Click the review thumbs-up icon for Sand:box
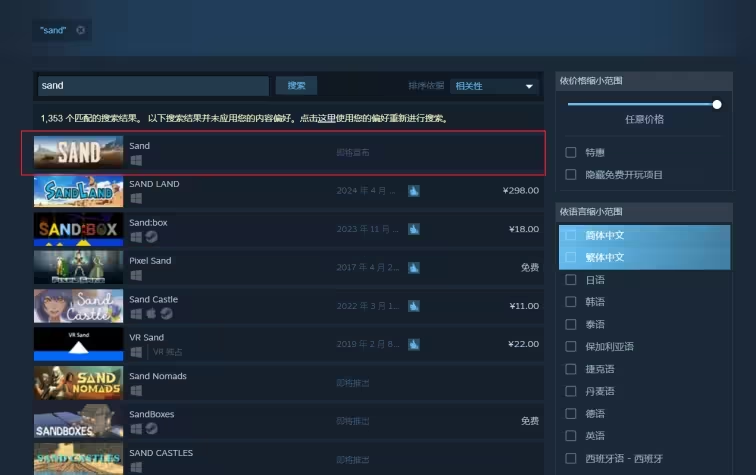The width and height of the screenshot is (756, 475). pyautogui.click(x=414, y=229)
